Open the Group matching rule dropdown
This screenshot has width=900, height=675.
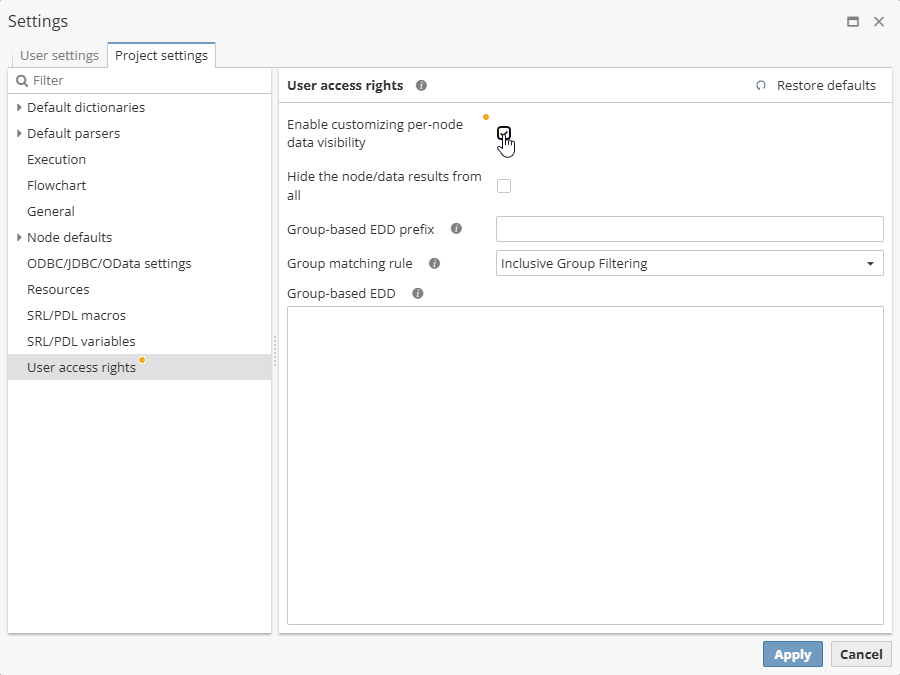[867, 263]
